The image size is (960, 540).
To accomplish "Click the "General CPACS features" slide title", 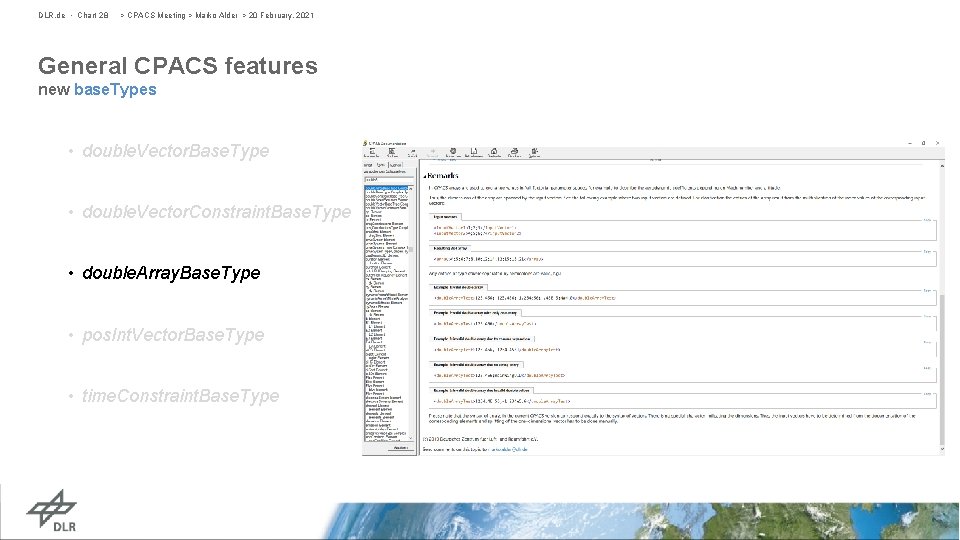I will coord(178,66).
